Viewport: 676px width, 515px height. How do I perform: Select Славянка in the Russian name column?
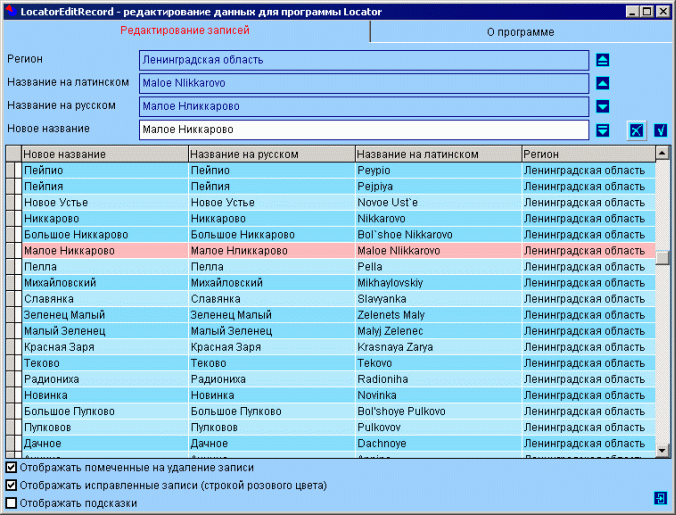point(272,299)
